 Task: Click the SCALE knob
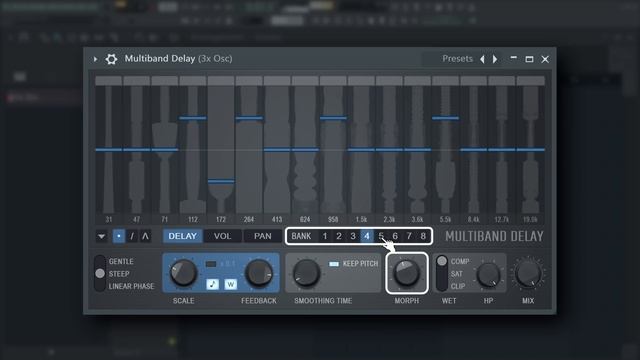click(x=183, y=273)
